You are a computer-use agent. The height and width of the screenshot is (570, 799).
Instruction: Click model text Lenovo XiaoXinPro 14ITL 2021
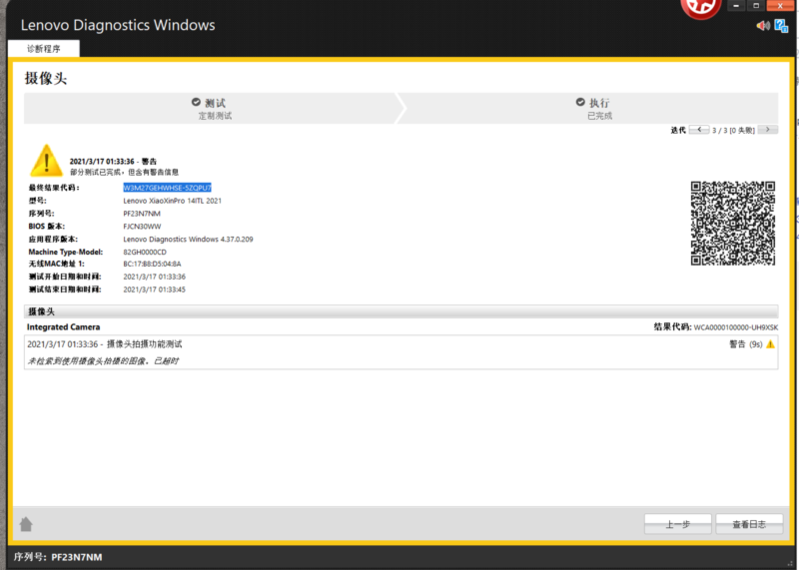[172, 201]
